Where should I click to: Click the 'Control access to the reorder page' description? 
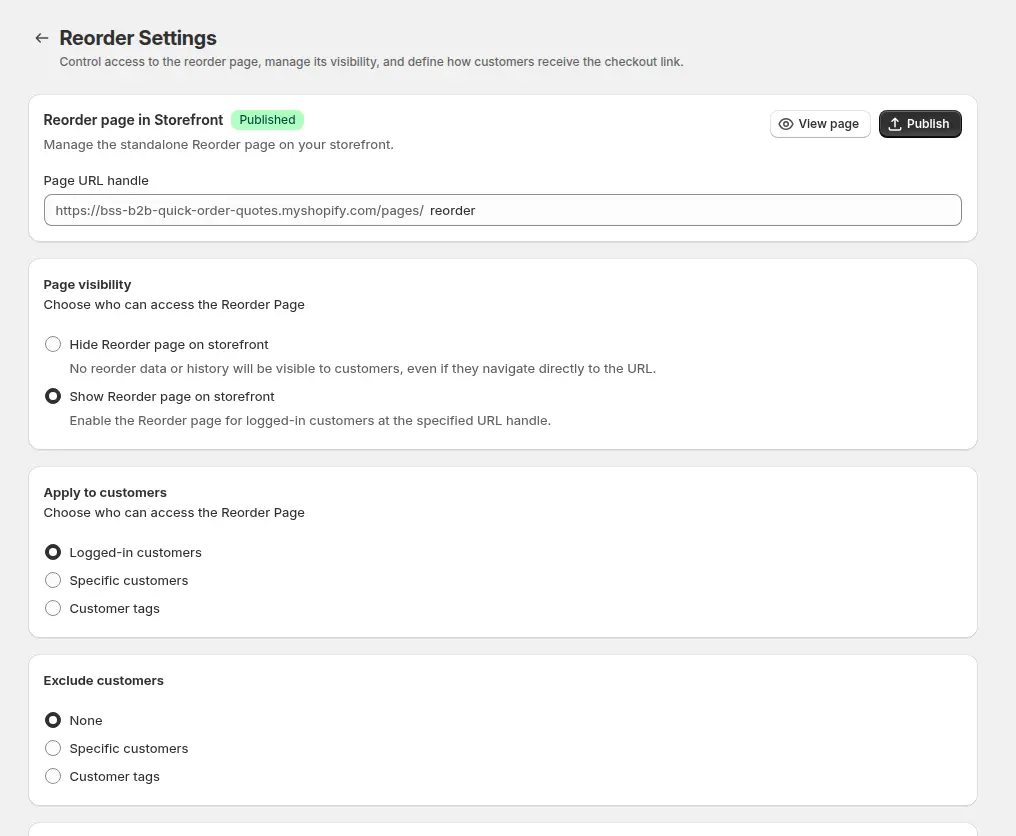coord(371,62)
